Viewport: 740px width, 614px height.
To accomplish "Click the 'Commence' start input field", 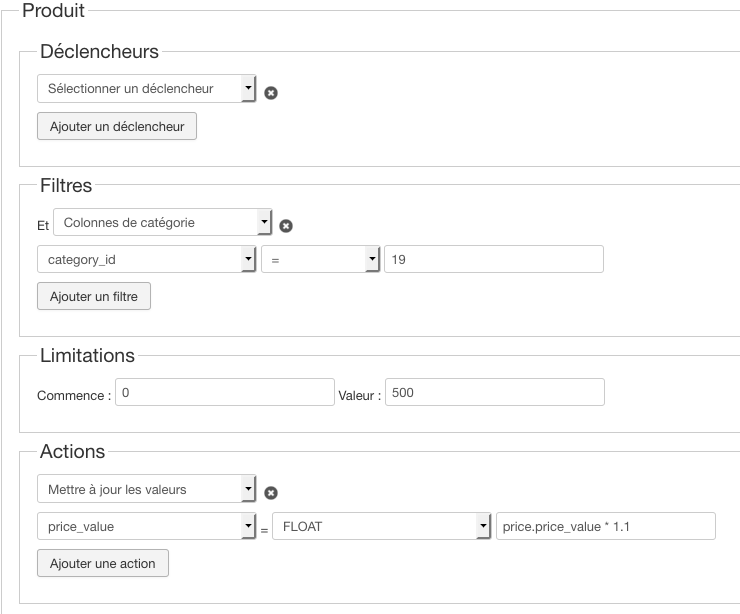I will tap(224, 392).
